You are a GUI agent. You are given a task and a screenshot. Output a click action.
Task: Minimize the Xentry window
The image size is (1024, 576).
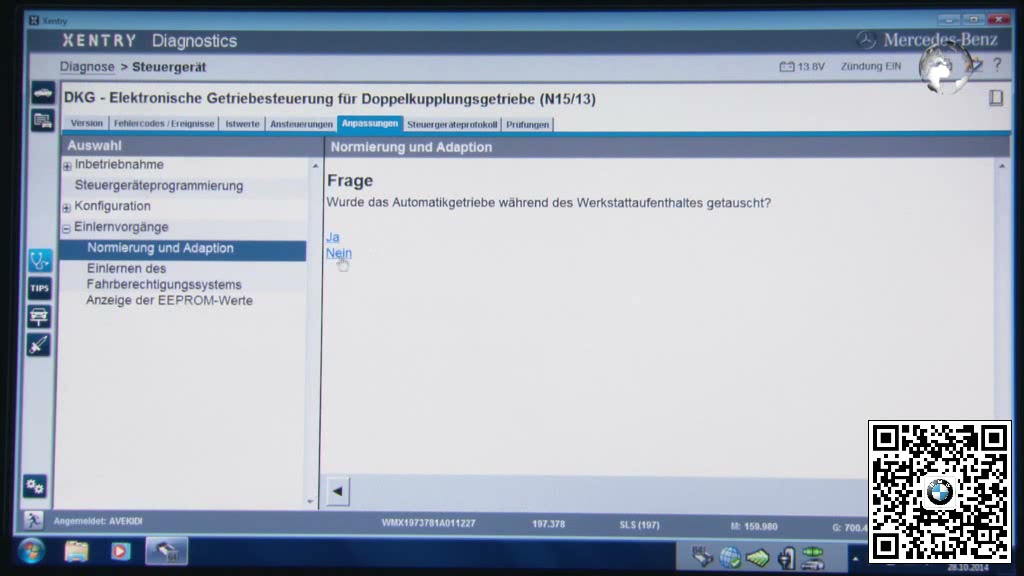[x=950, y=20]
